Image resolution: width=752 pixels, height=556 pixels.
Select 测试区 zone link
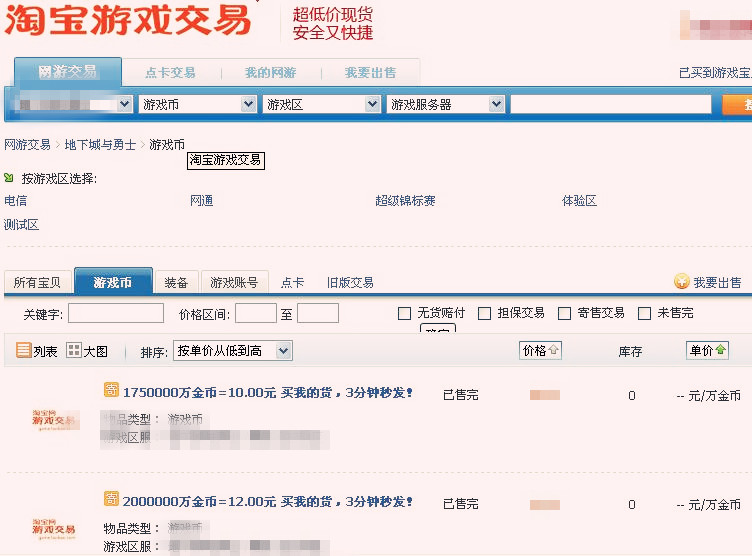point(21,225)
